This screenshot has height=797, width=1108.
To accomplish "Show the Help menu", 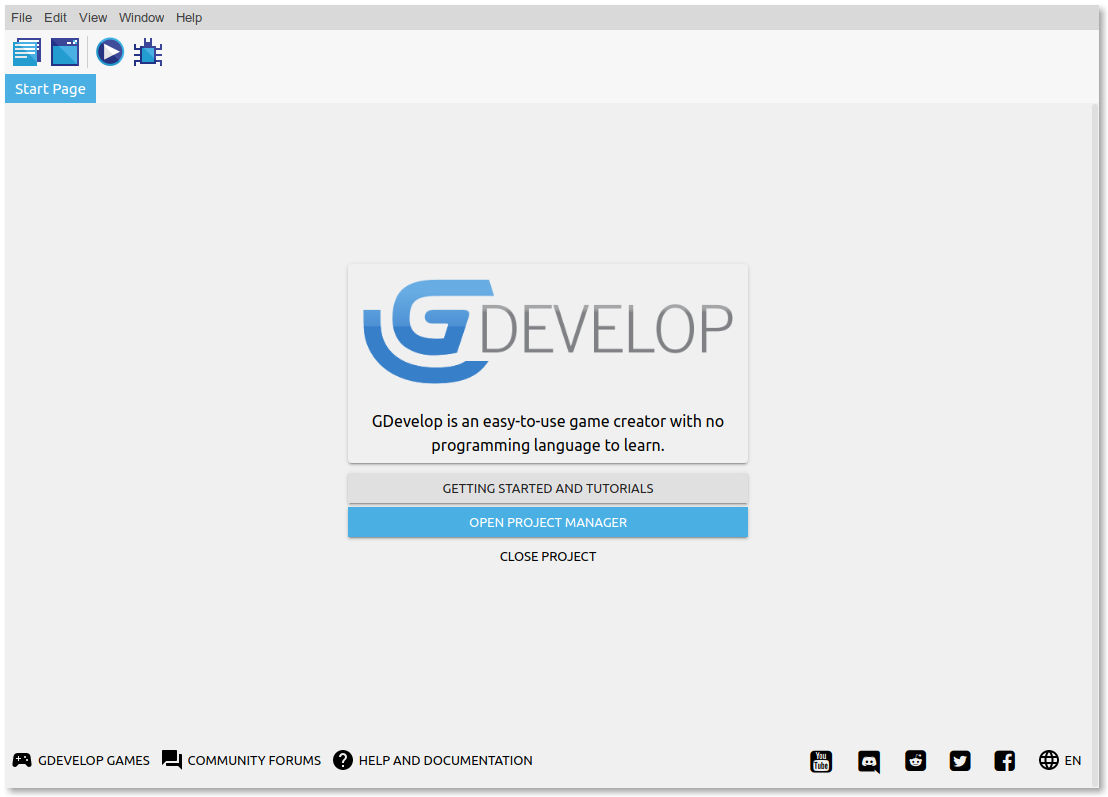I will pos(189,17).
